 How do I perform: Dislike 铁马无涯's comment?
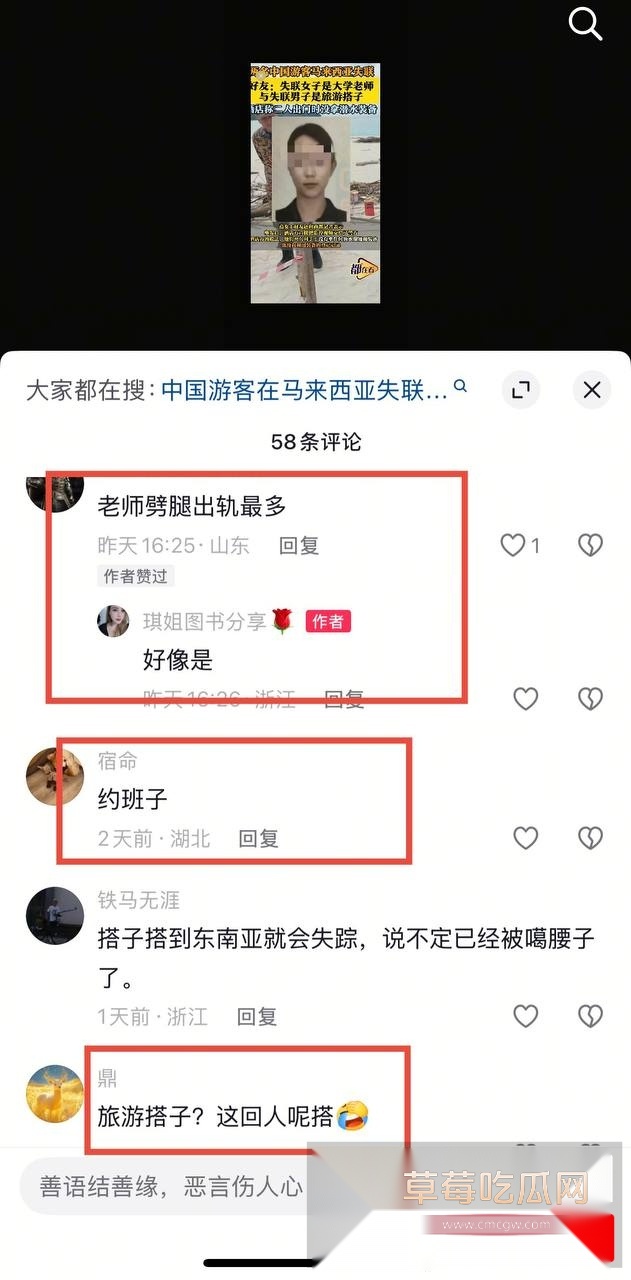[x=591, y=1017]
